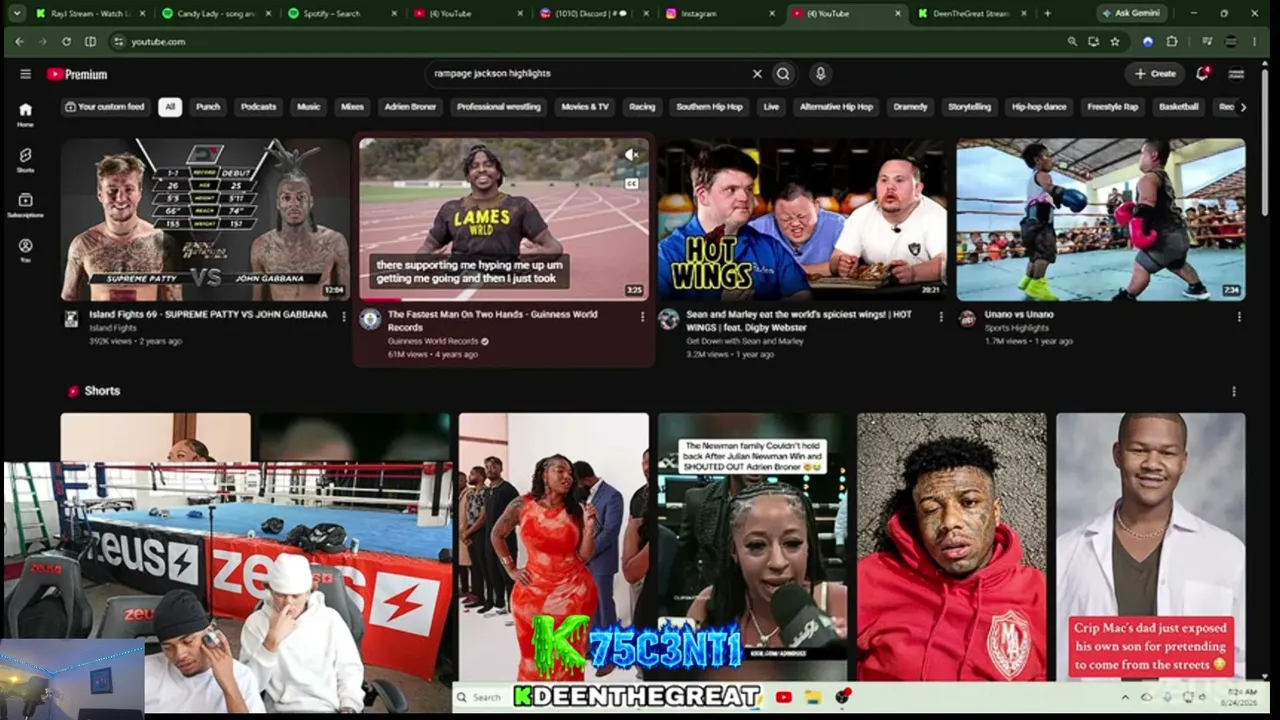Viewport: 1280px width, 720px height.
Task: Switch to the Candy Lady song tab
Action: [215, 13]
